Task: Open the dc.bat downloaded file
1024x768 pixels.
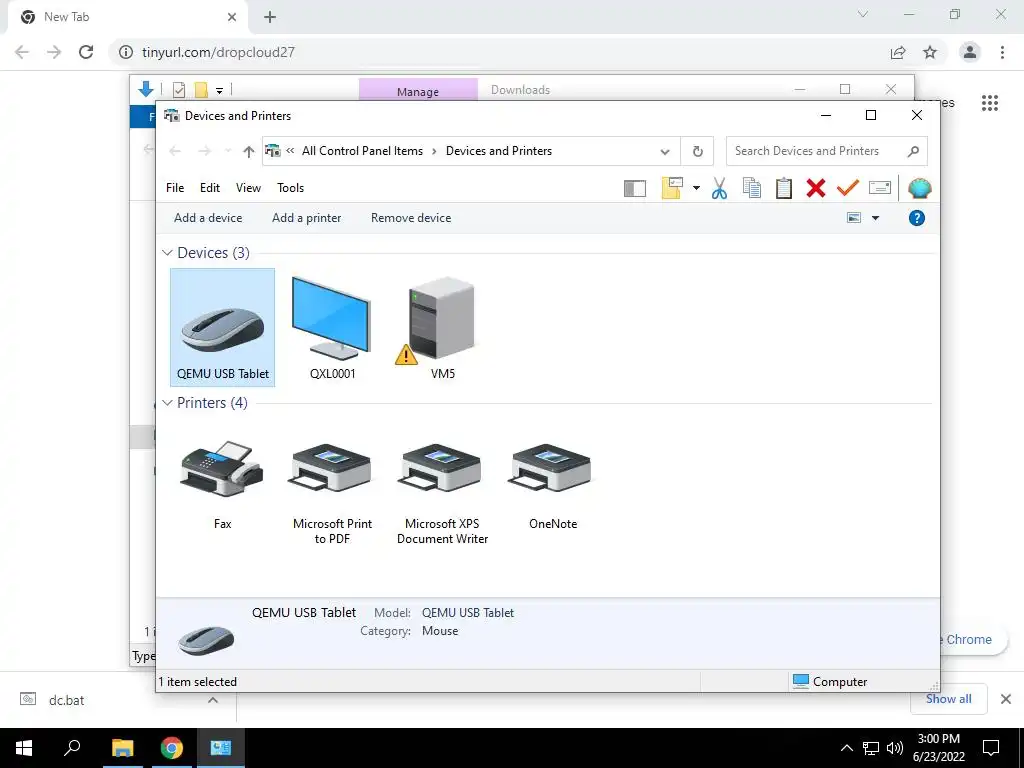Action: point(65,700)
